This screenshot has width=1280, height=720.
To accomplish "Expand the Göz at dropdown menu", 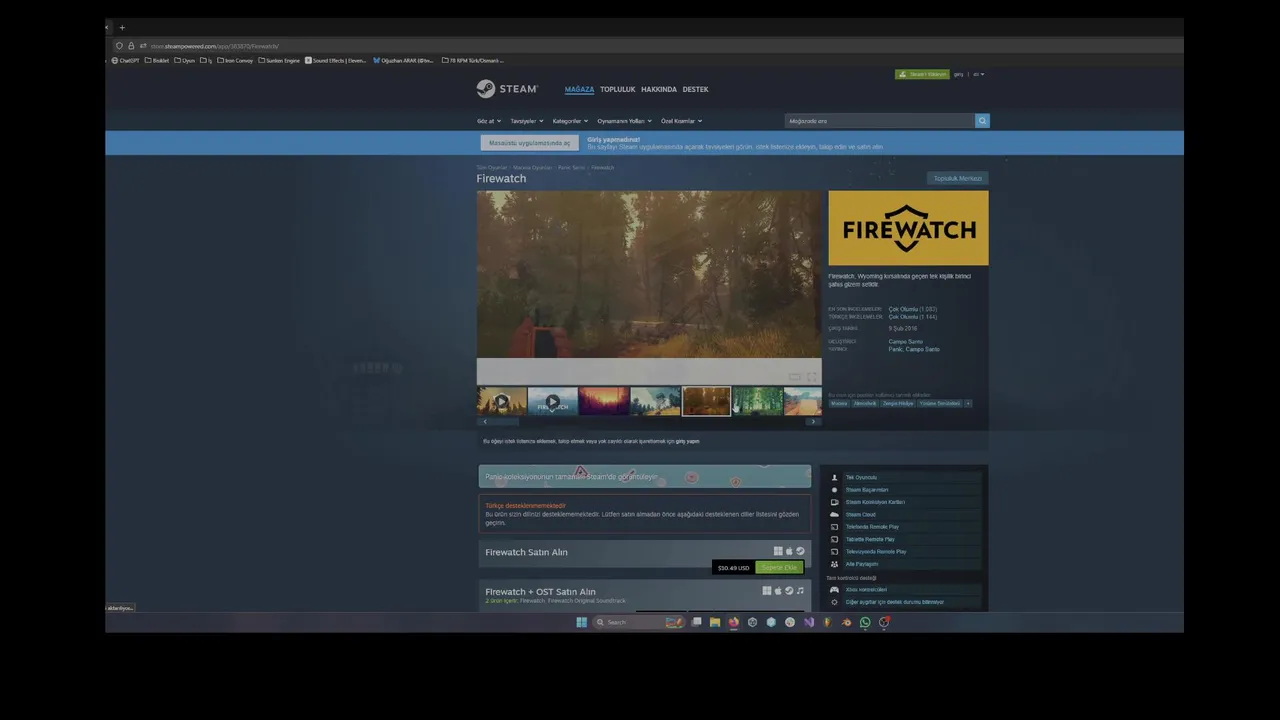I will pos(488,121).
